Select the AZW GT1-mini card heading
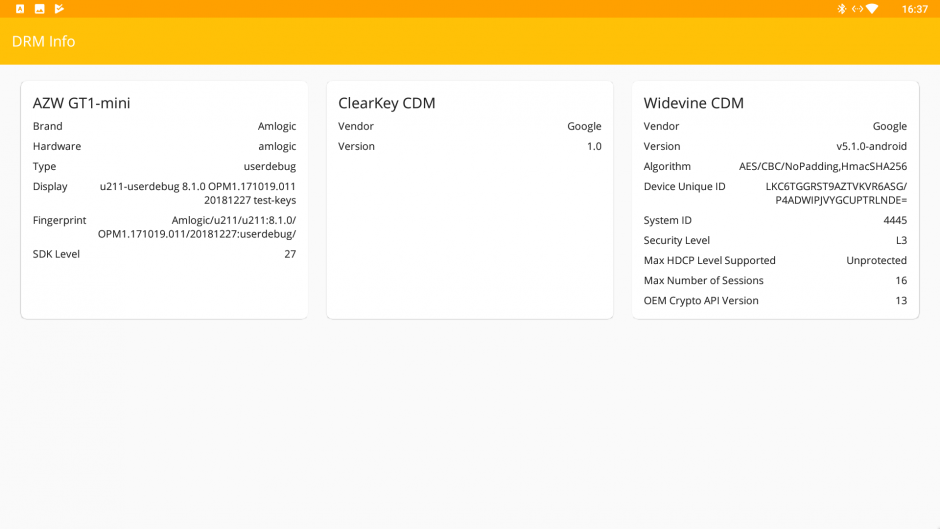This screenshot has height=529, width=940. (82, 103)
